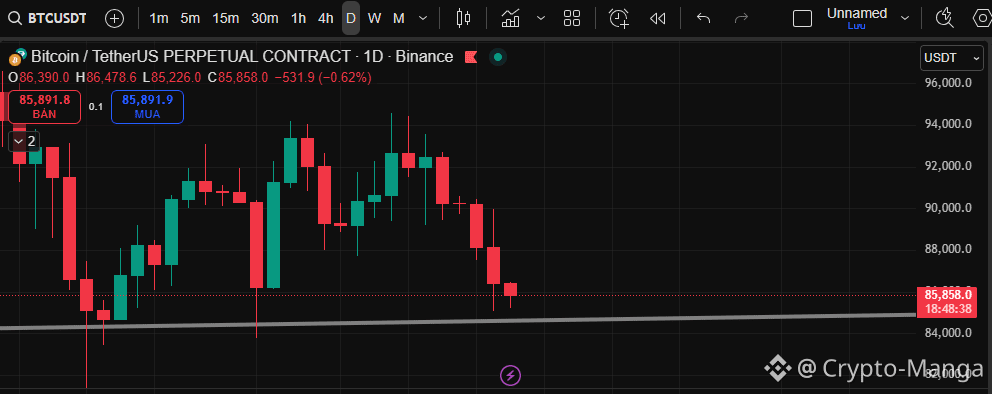This screenshot has height=394, width=992.
Task: Expand the timeframe interval dropdown
Action: coord(423,18)
